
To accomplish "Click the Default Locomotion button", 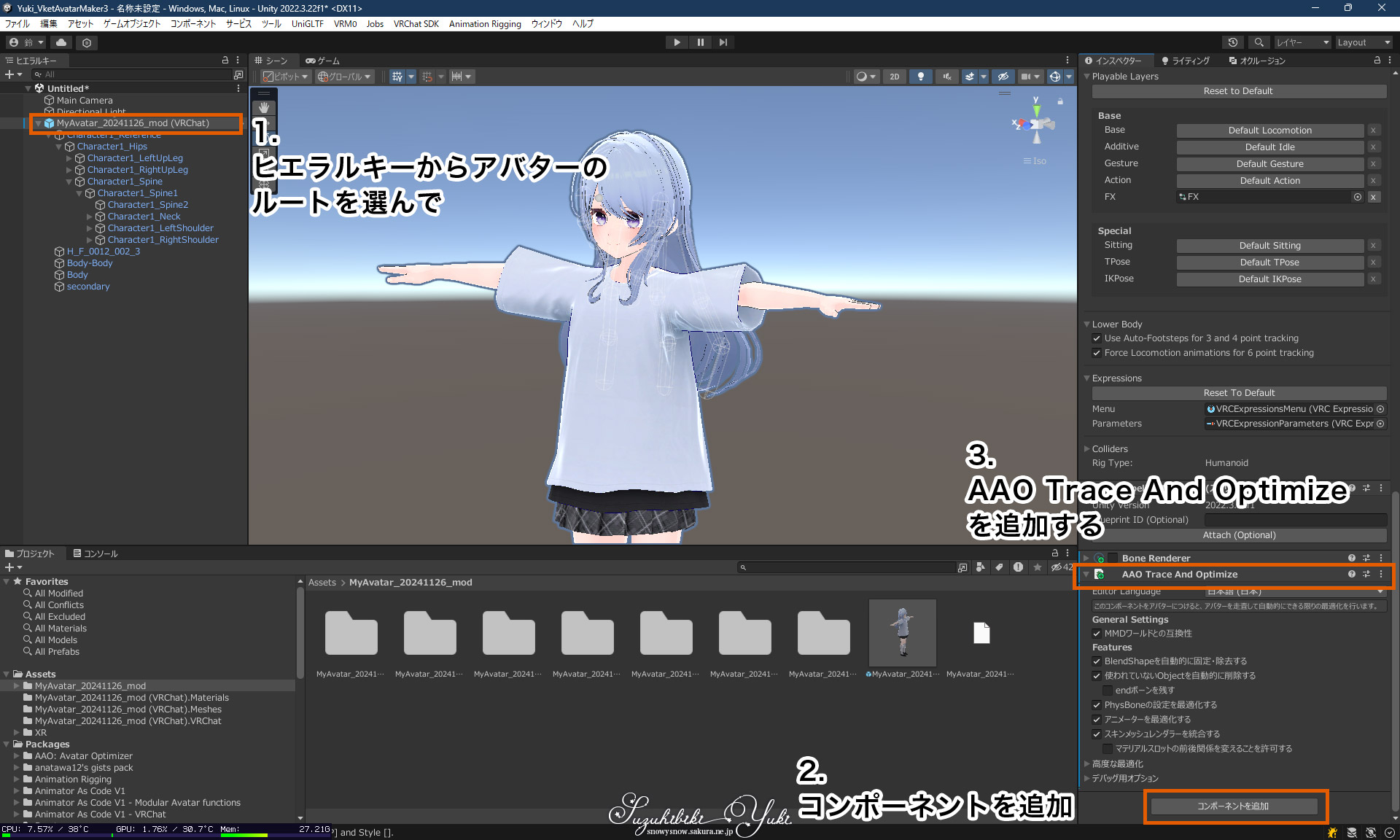I will coord(1269,131).
